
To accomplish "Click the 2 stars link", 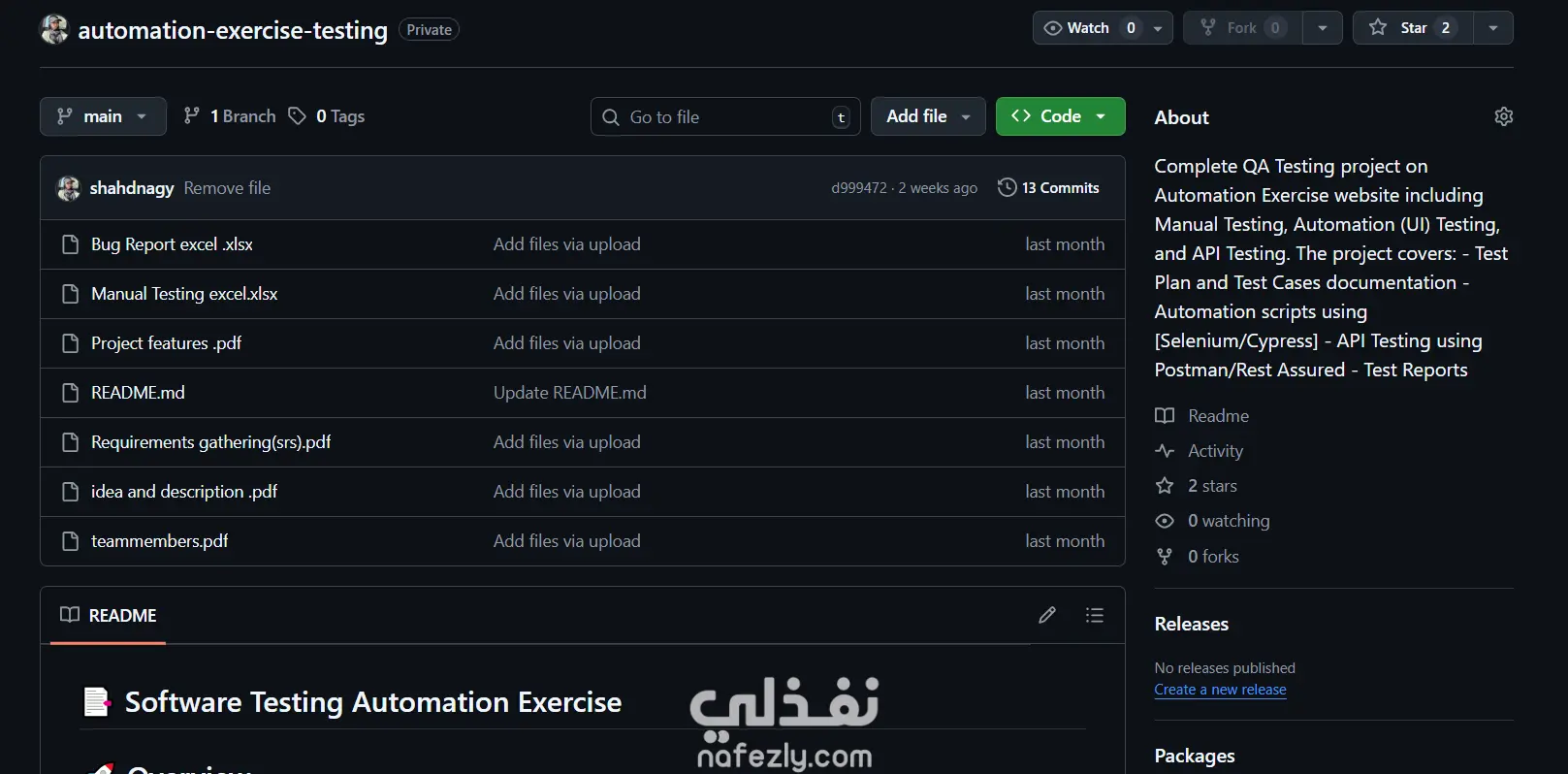I will pos(1212,486).
